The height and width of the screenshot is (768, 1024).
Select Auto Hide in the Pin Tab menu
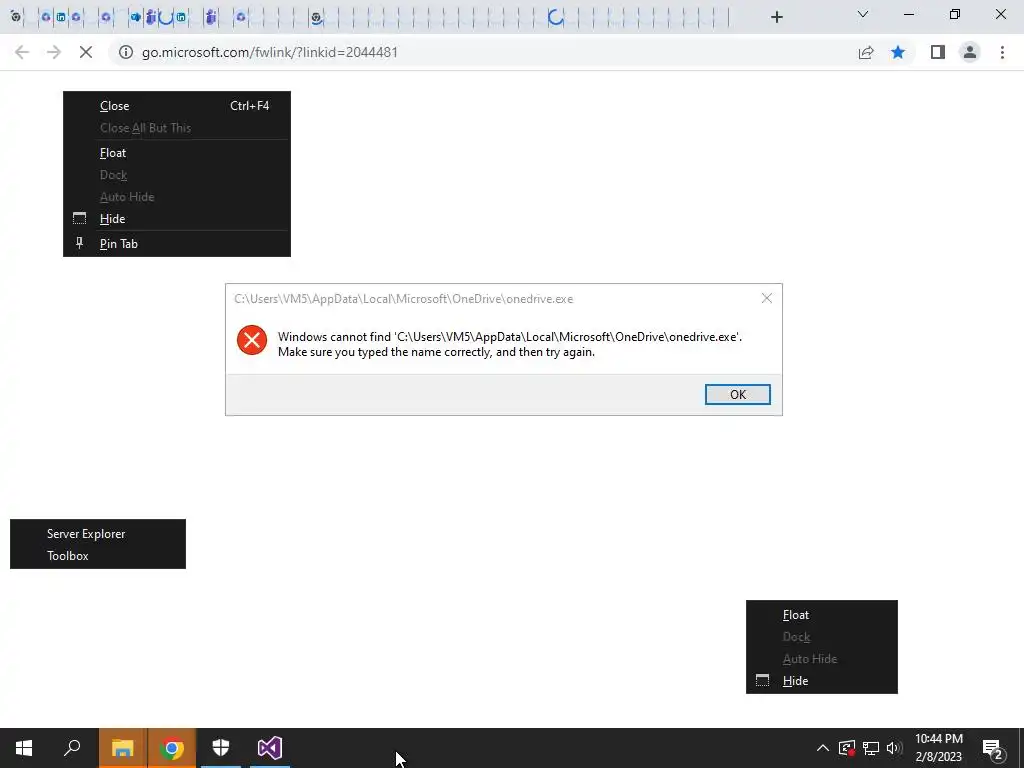pyautogui.click(x=177, y=197)
